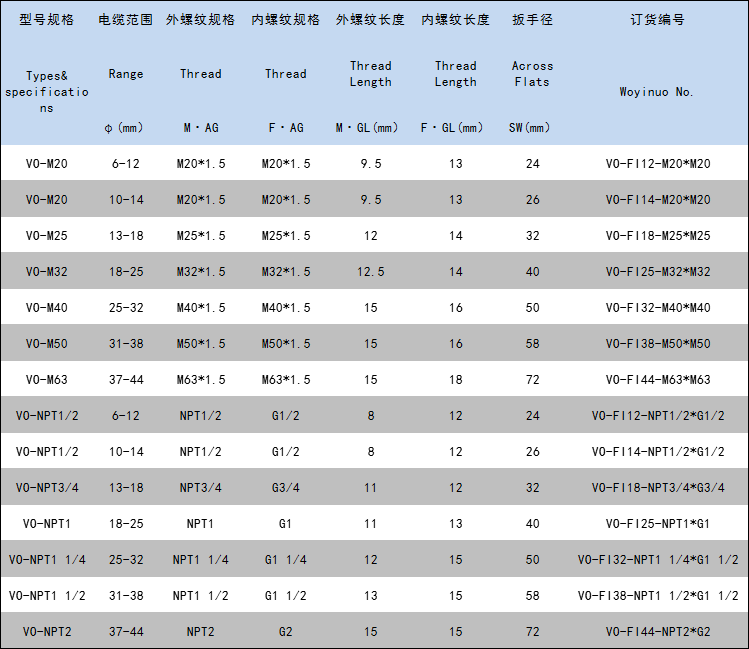Select the 订货编号 column header
The width and height of the screenshot is (749, 649).
pyautogui.click(x=657, y=20)
